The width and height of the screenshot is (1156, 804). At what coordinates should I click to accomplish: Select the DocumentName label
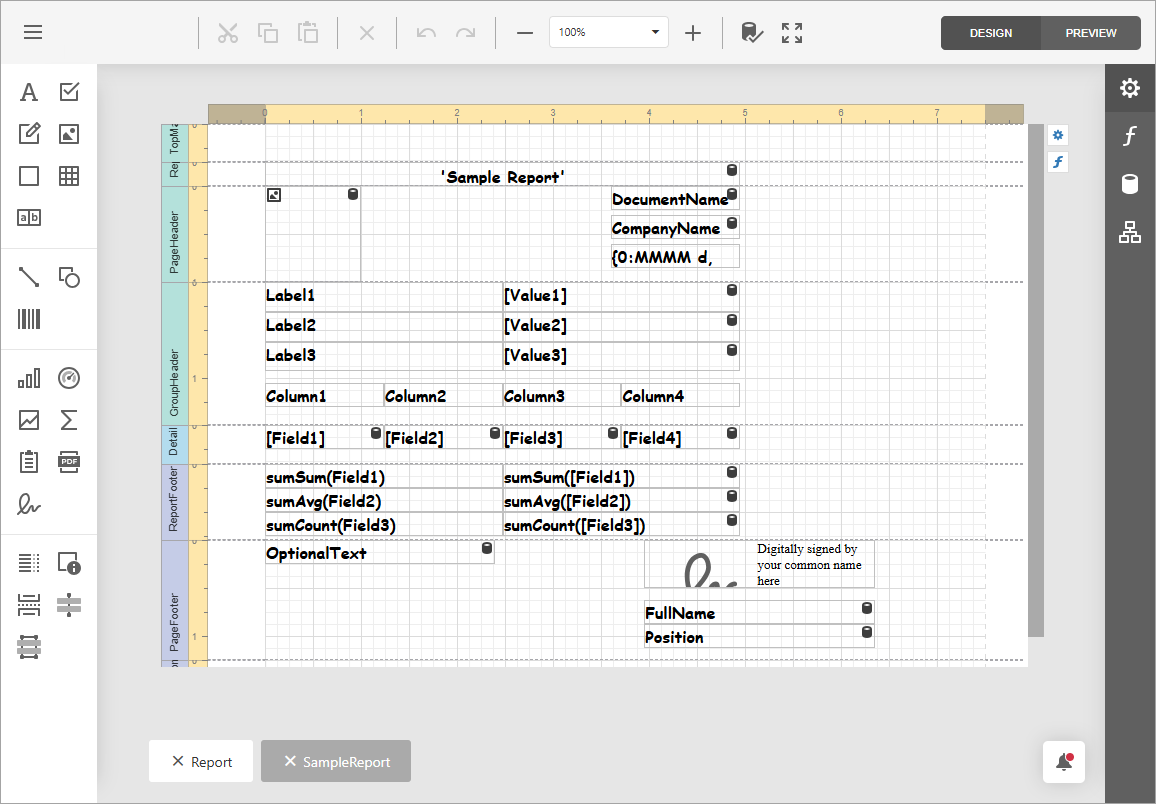[x=675, y=199]
